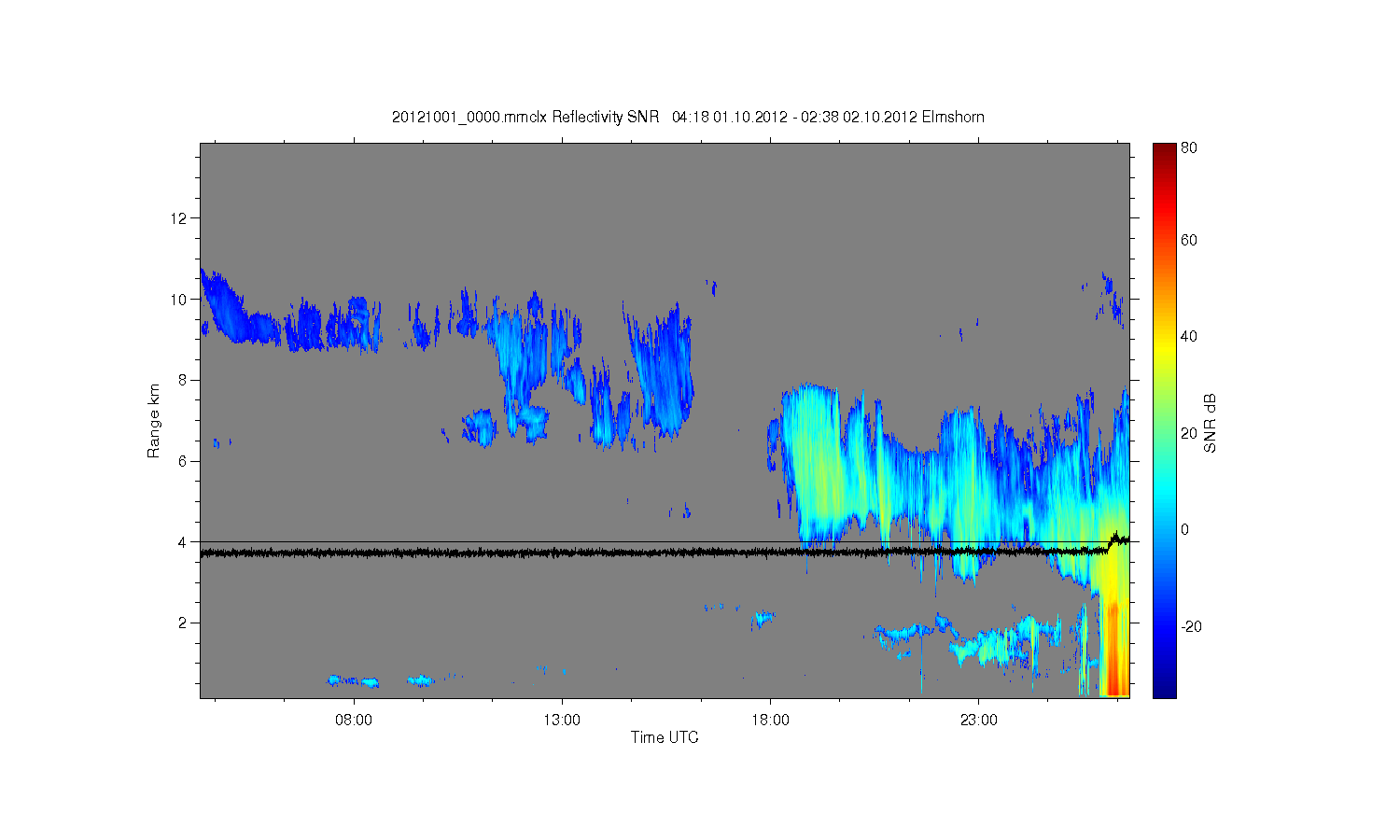The image size is (1400, 840).
Task: Click the dark blue bottom of colorbar
Action: coord(1164,687)
